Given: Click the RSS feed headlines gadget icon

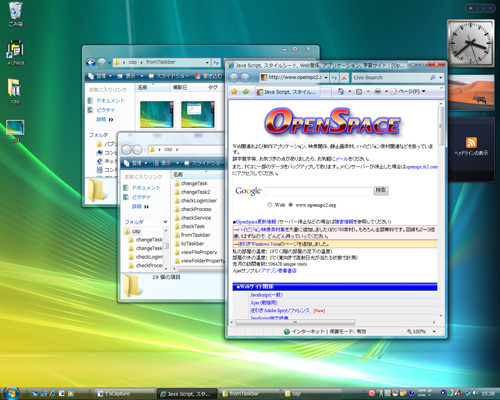Looking at the screenshot, I should (471, 142).
